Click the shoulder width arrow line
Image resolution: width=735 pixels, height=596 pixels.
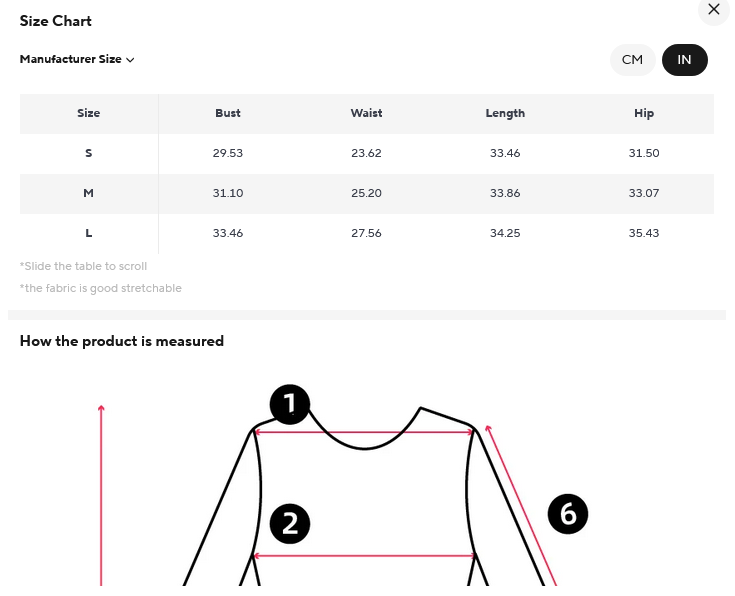click(364, 432)
